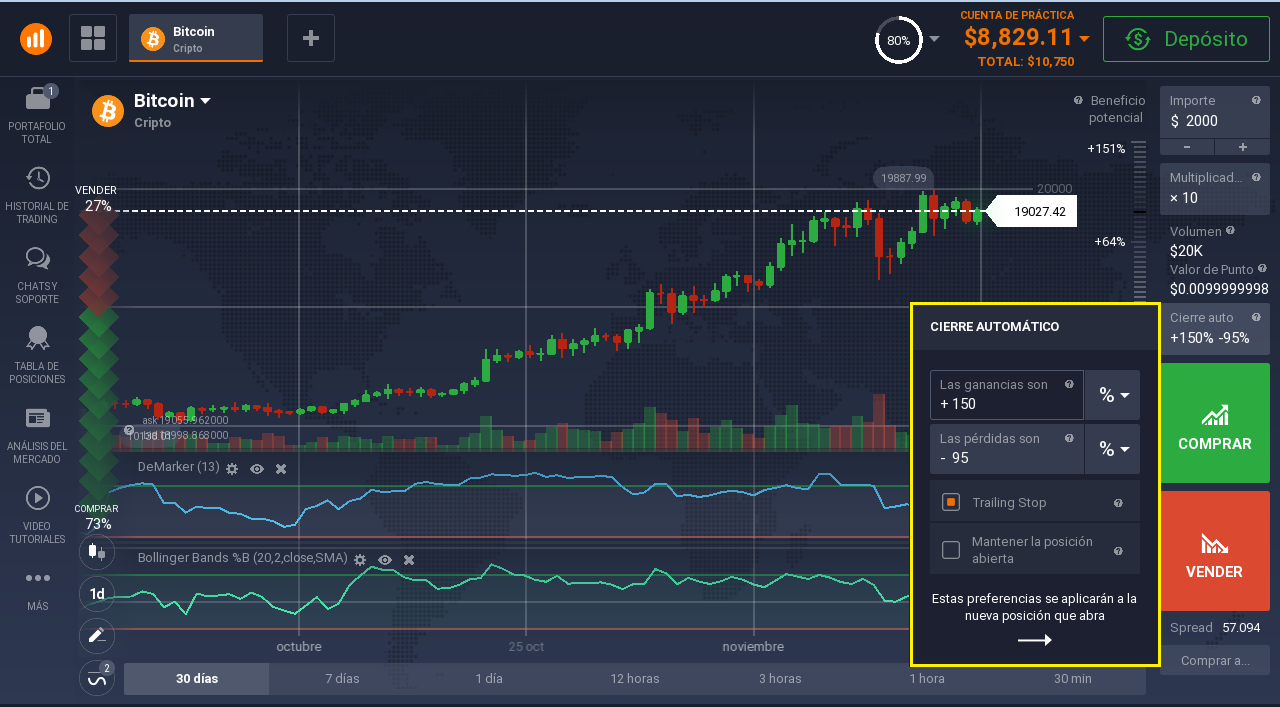Enable Mantener la posición abierta checkbox

pyautogui.click(x=951, y=550)
